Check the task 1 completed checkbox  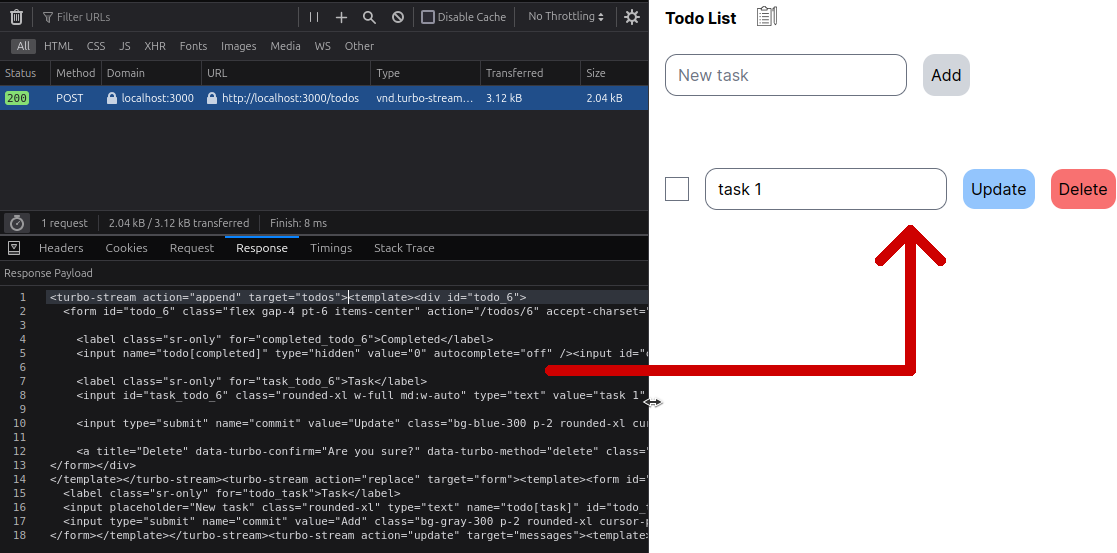(677, 189)
